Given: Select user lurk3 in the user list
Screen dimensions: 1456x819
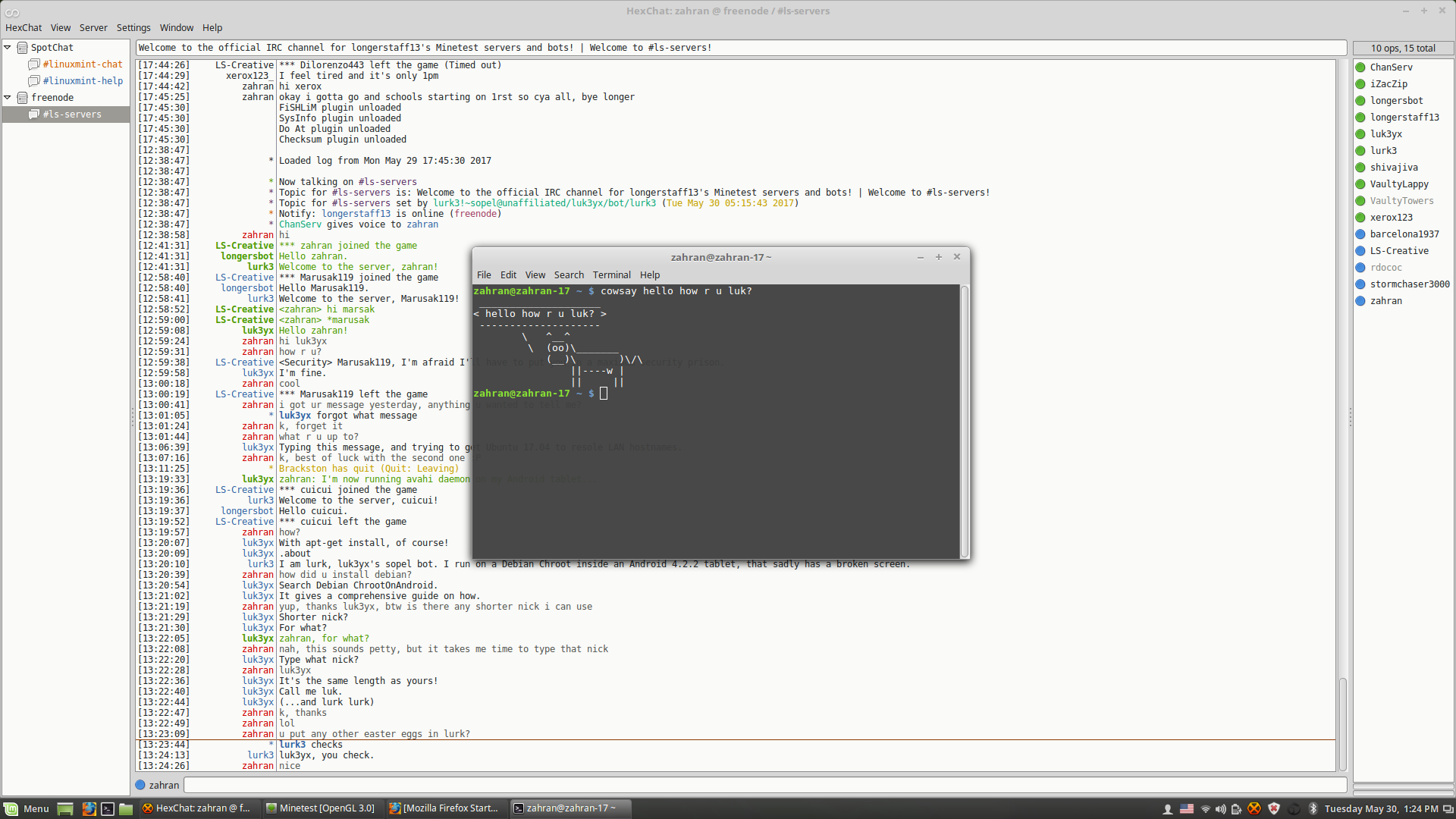Looking at the screenshot, I should (1383, 151).
